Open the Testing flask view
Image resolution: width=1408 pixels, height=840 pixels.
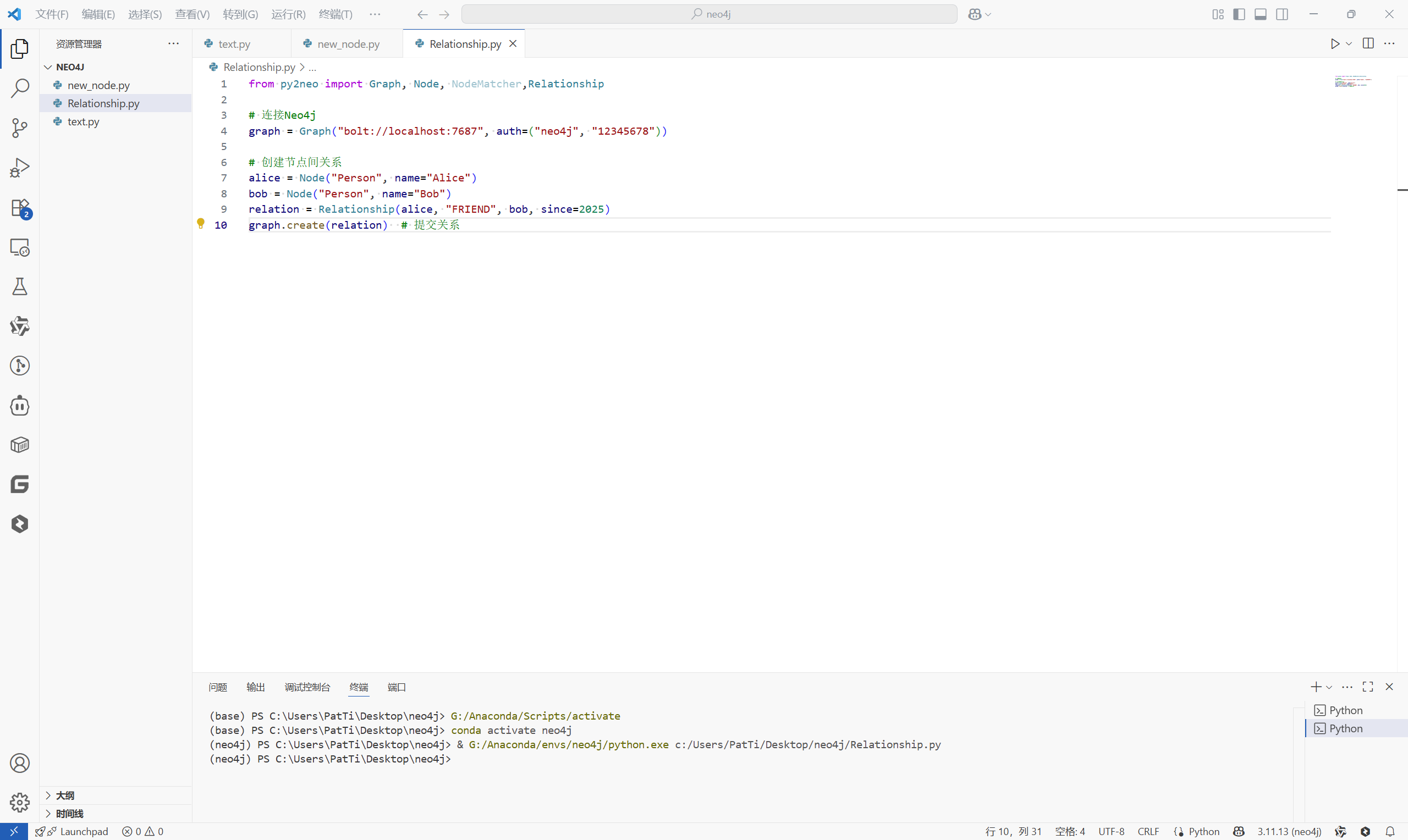point(20,287)
